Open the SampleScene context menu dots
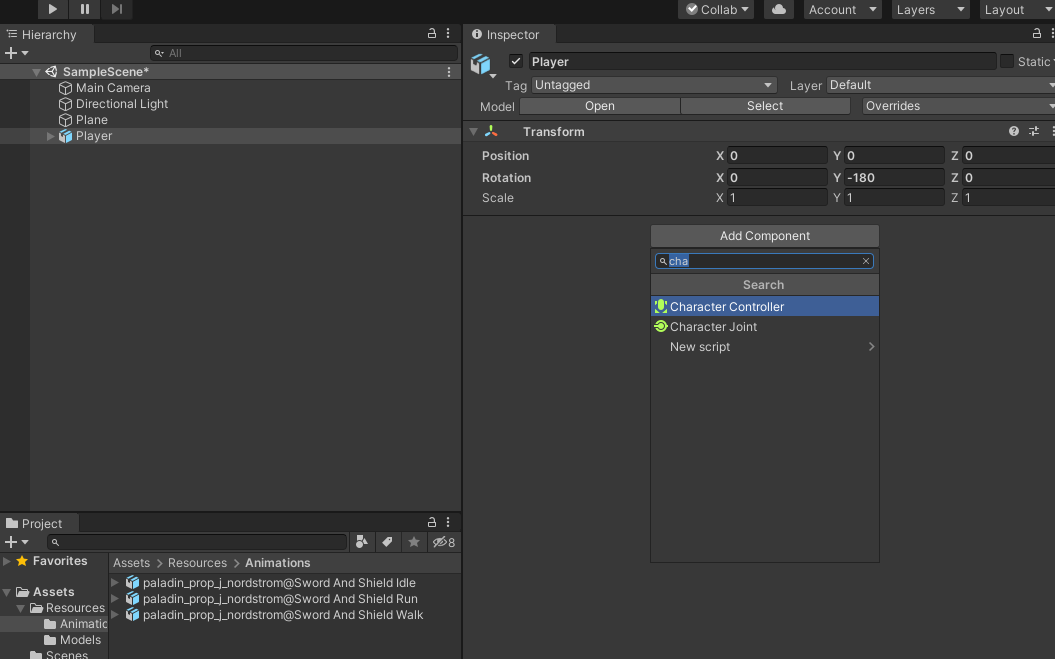The image size is (1055, 659). [x=449, y=72]
